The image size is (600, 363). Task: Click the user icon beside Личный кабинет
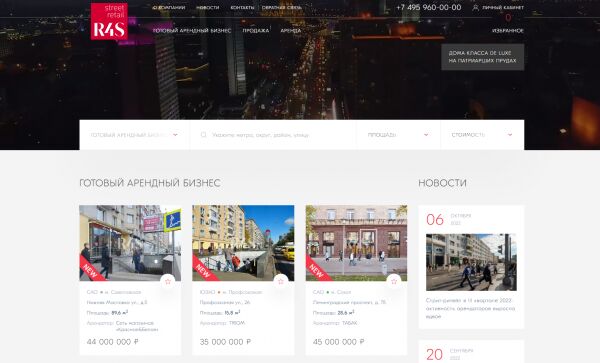475,7
